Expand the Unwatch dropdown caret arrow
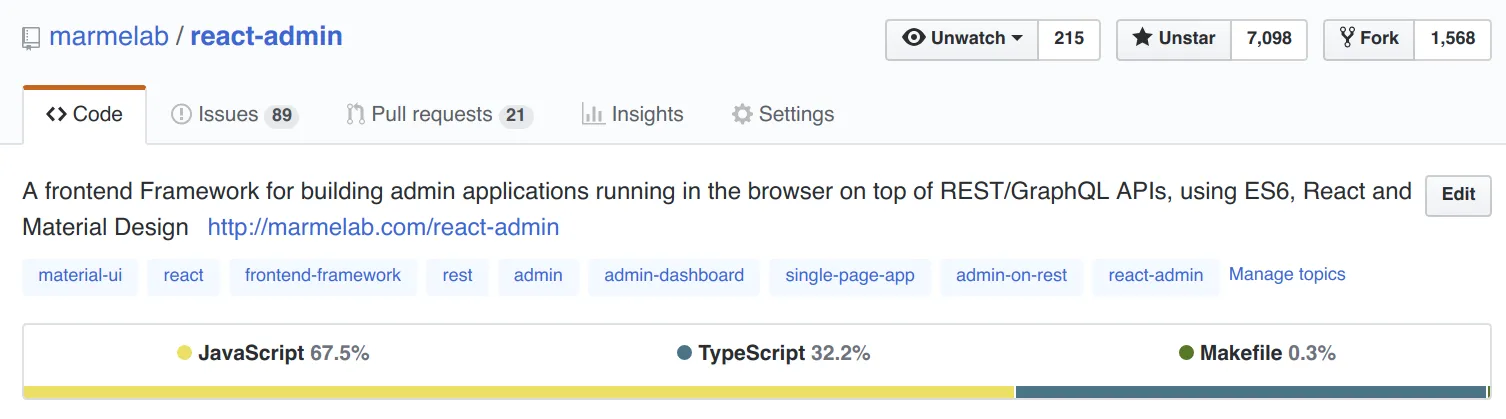Viewport: 1506px width, 419px height. (1017, 39)
